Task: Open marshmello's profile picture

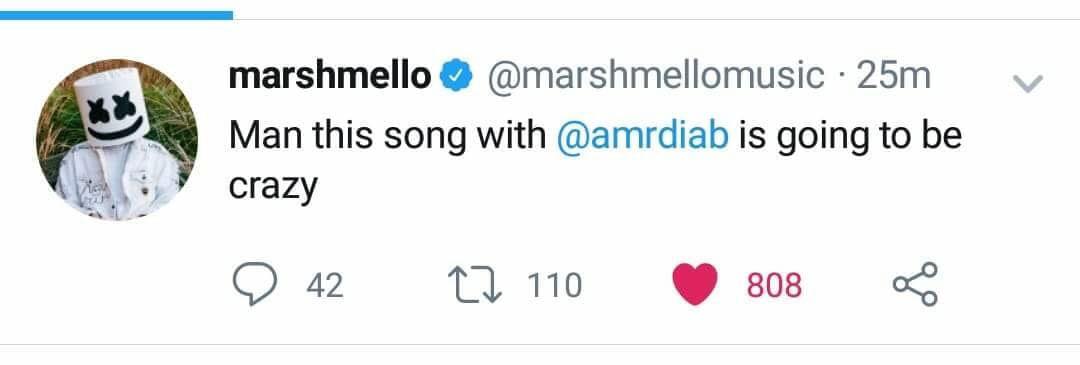Action: pos(117,140)
